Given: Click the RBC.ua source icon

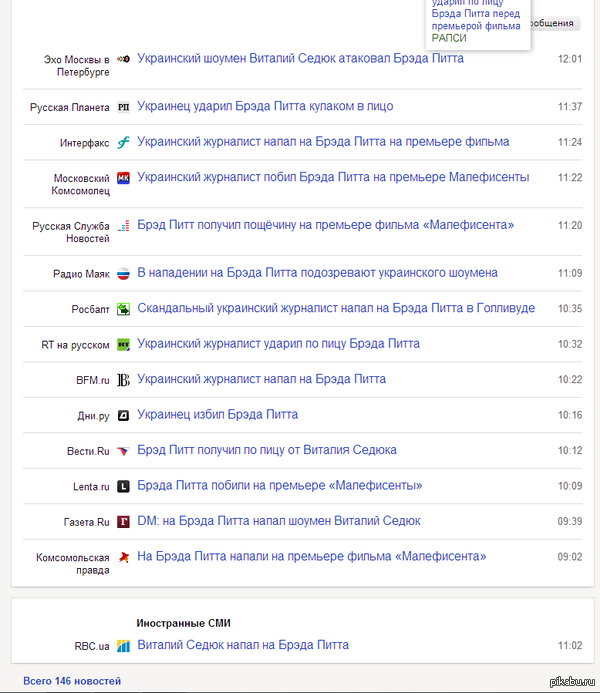Looking at the screenshot, I should click(x=124, y=646).
